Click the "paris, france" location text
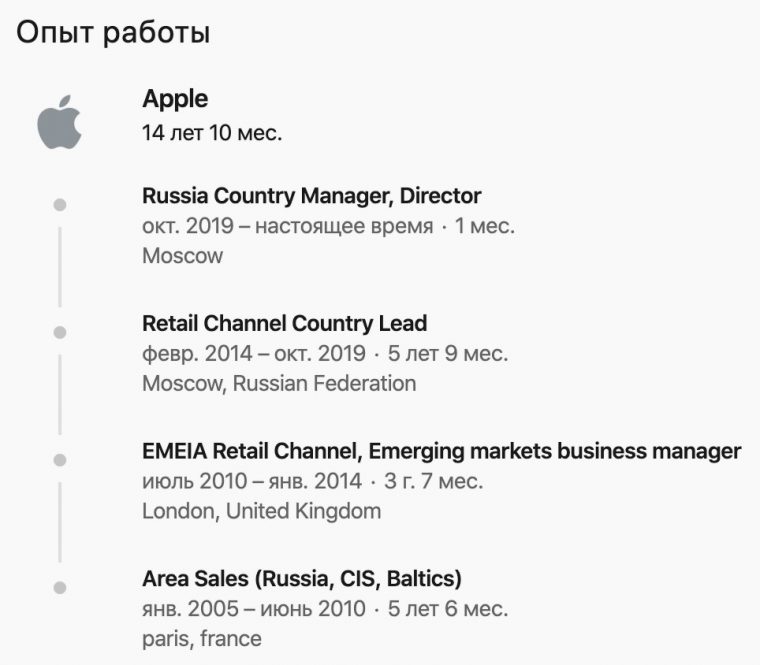Image resolution: width=760 pixels, height=665 pixels. click(201, 638)
